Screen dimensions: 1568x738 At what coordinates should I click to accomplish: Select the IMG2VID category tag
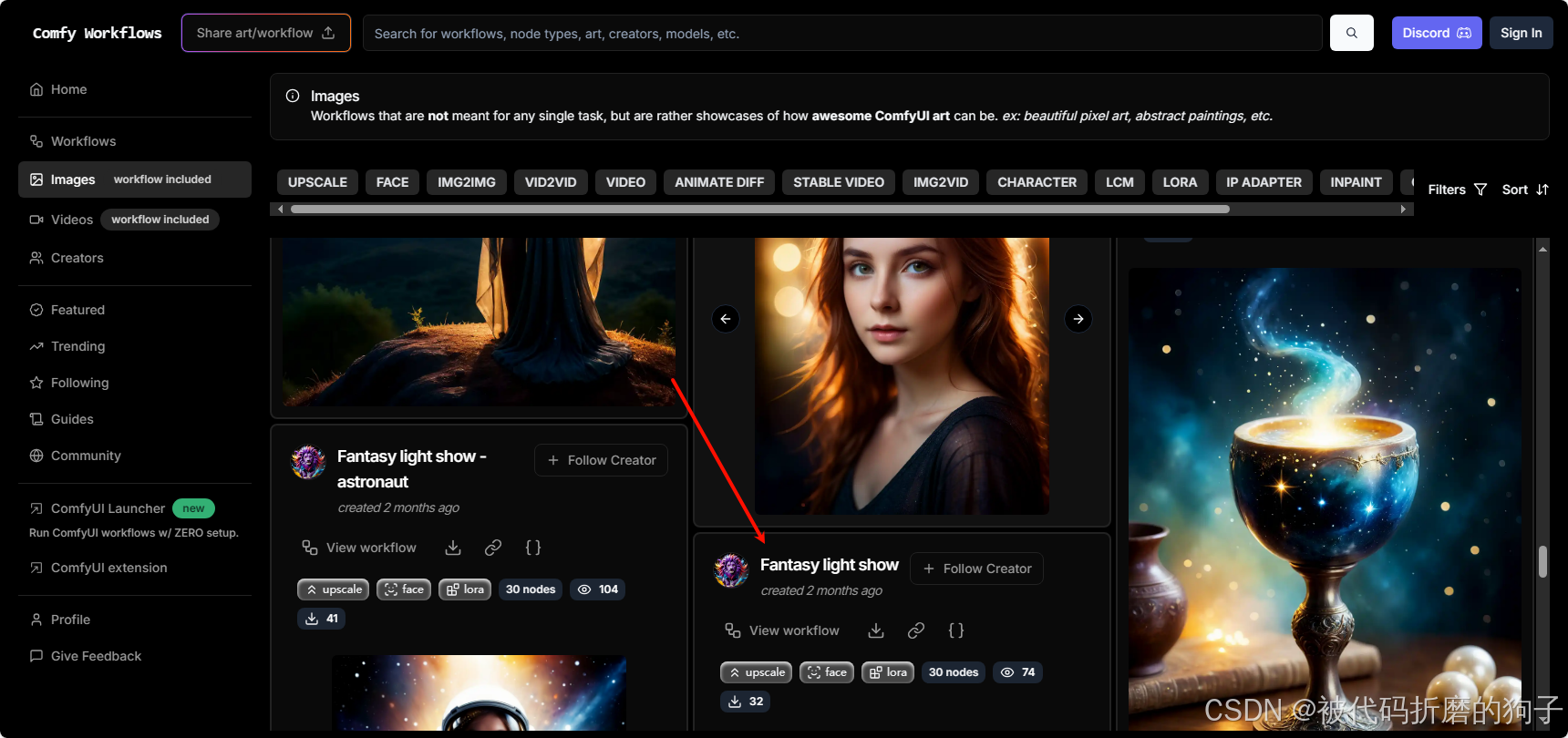pos(941,182)
